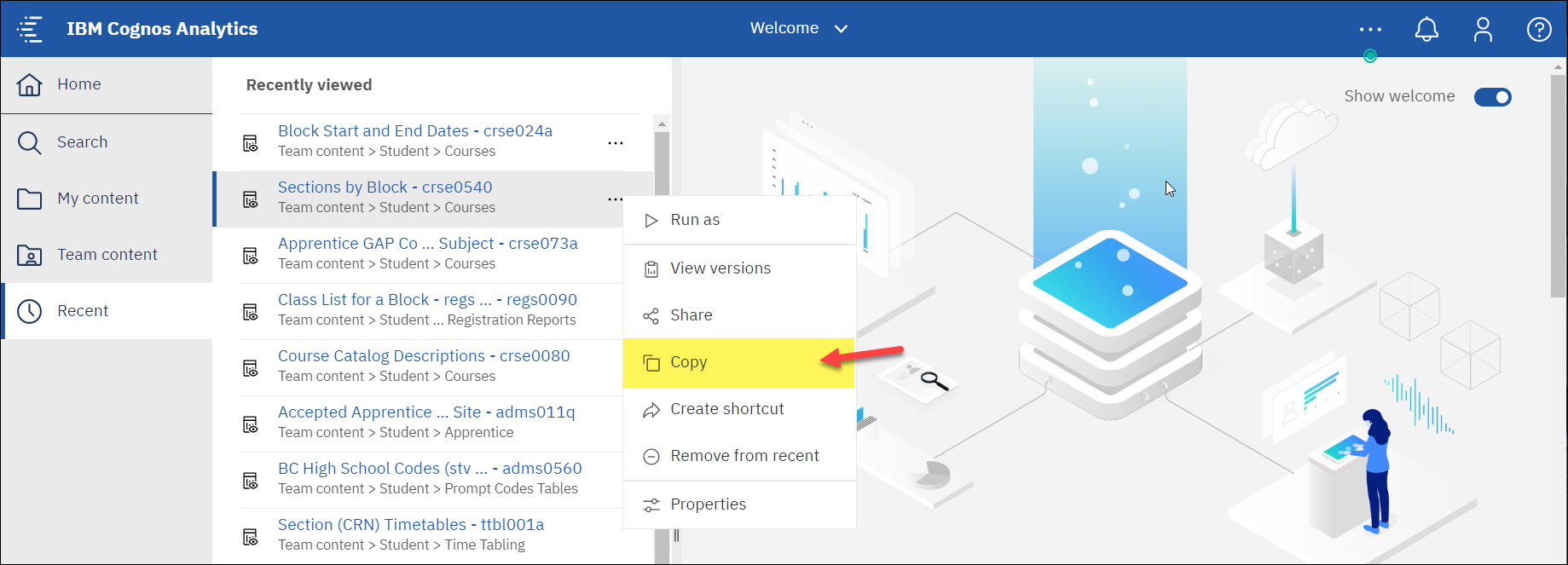Click the Properties sliders icon
Image resolution: width=1568 pixels, height=565 pixels.
click(x=651, y=505)
